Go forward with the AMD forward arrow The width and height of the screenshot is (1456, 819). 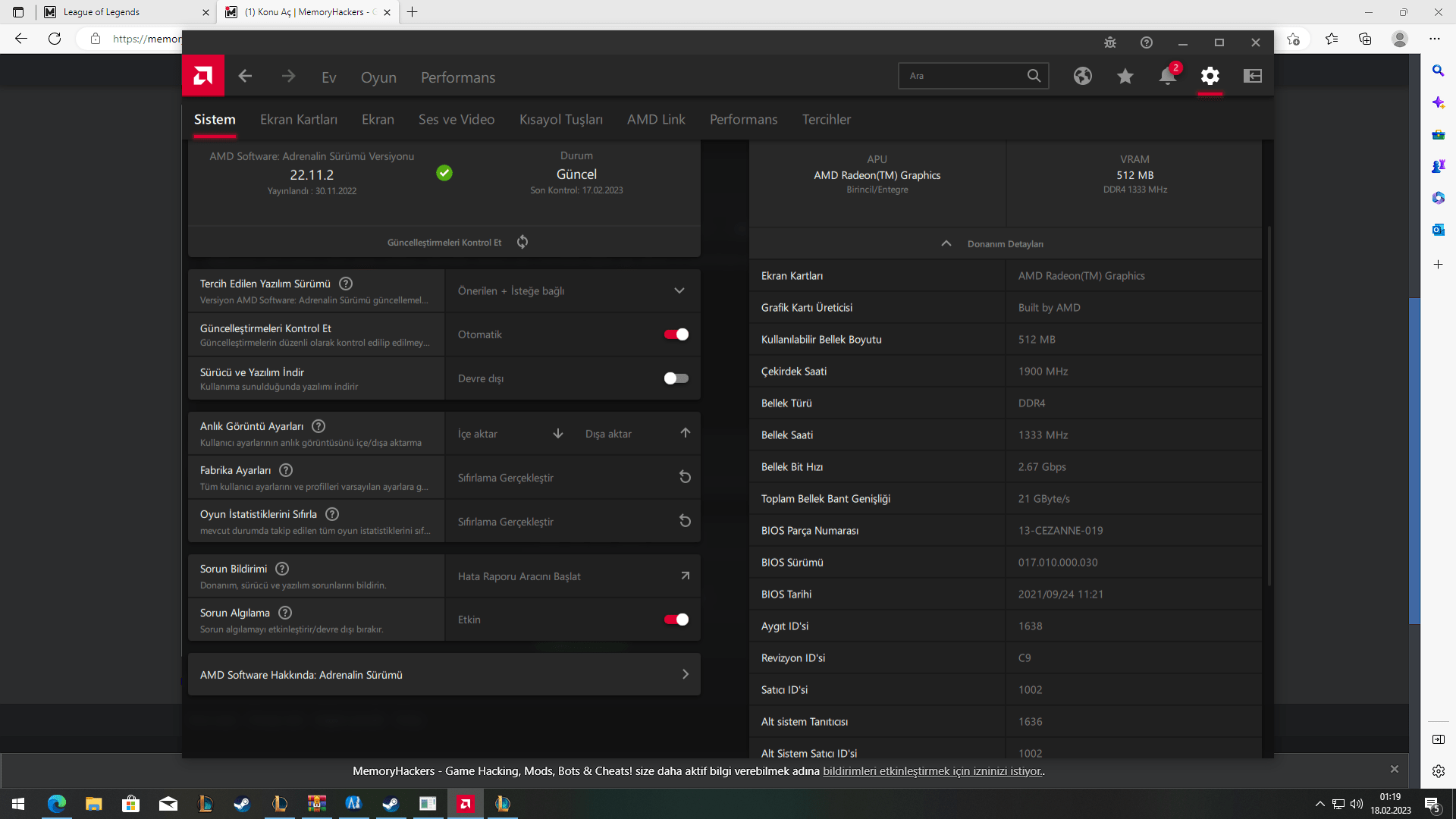coord(288,76)
